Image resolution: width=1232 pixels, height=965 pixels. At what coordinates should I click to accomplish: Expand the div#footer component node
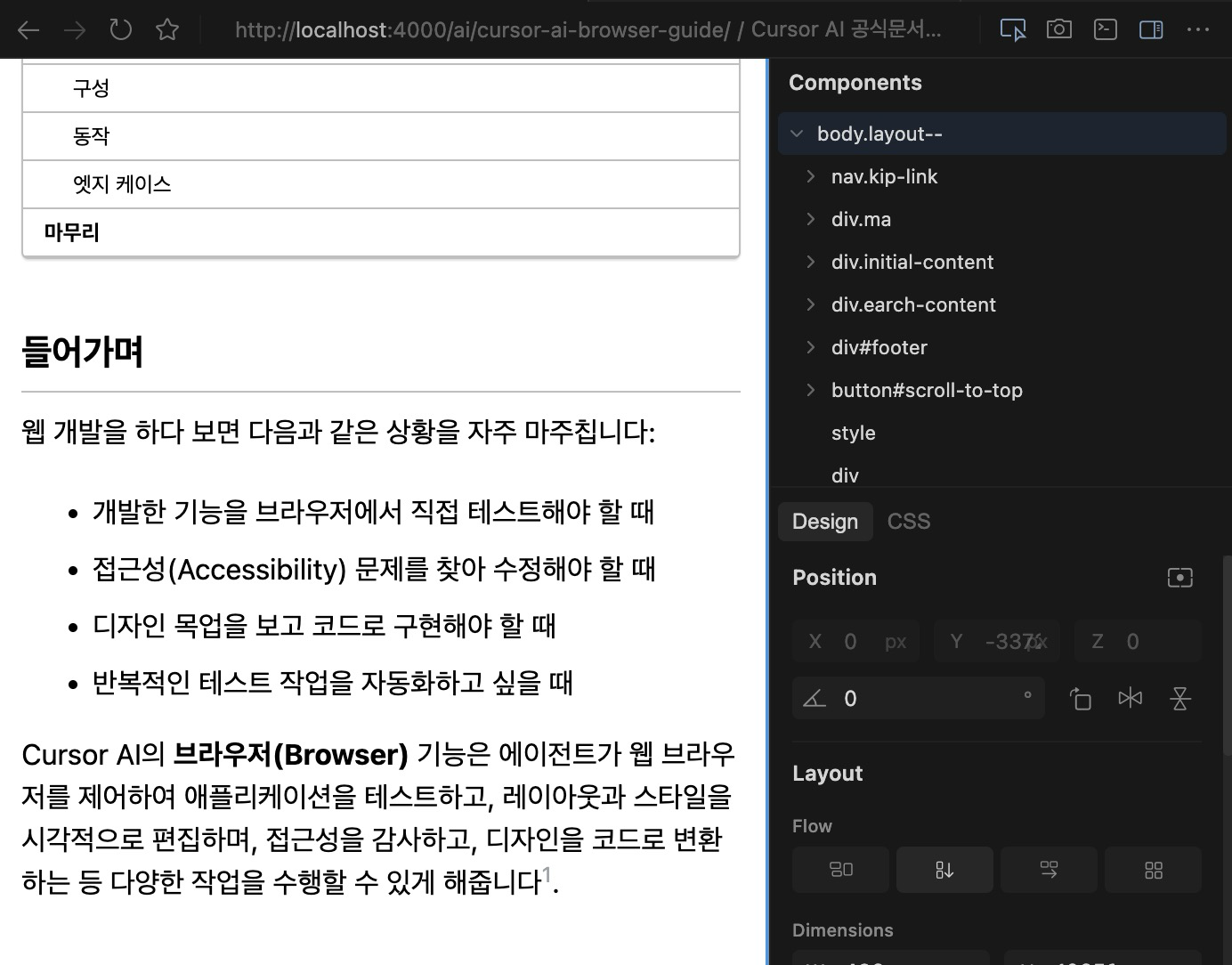810,347
